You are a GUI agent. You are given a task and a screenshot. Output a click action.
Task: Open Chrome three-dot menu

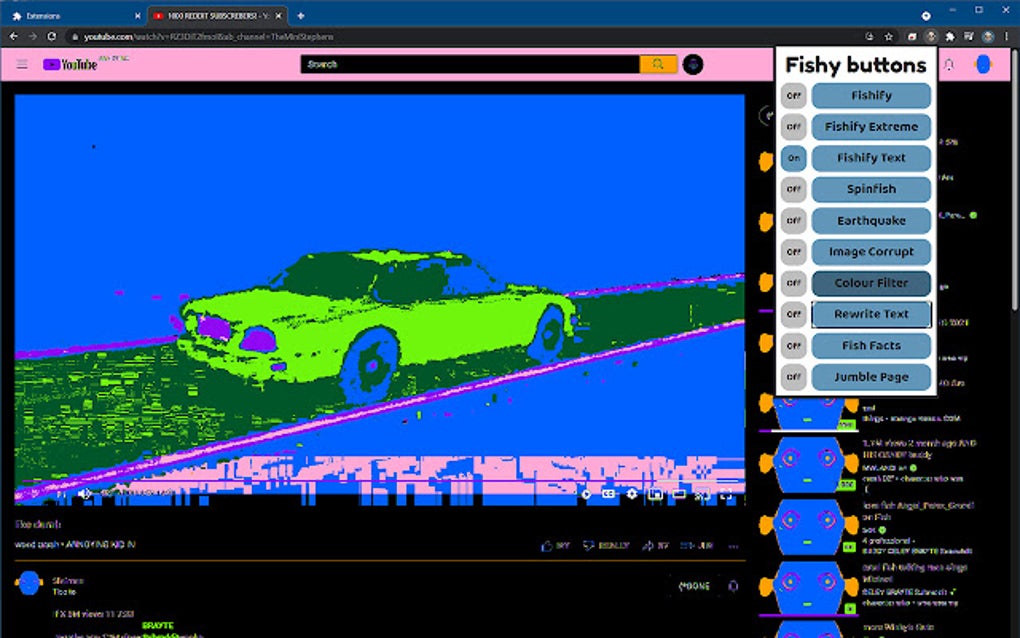1006,36
